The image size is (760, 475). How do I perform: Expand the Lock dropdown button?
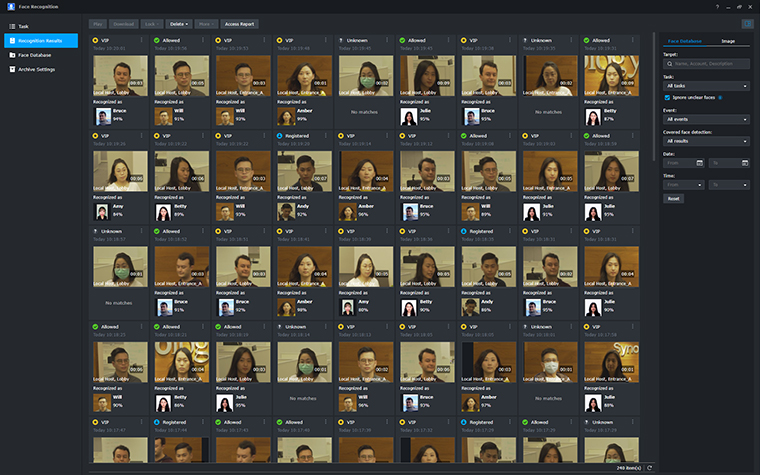tap(152, 24)
